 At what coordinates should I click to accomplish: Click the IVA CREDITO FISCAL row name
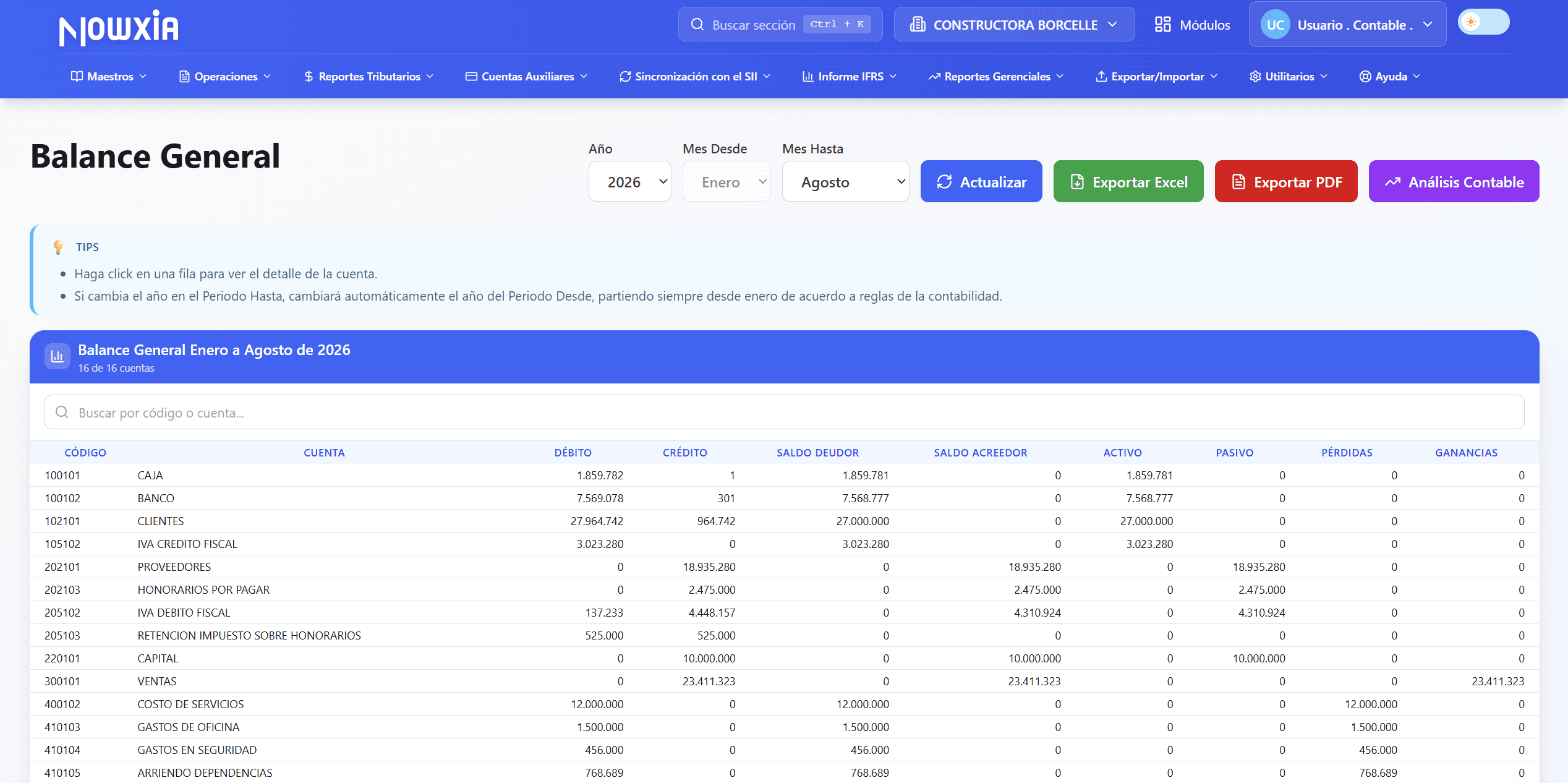pyautogui.click(x=187, y=544)
